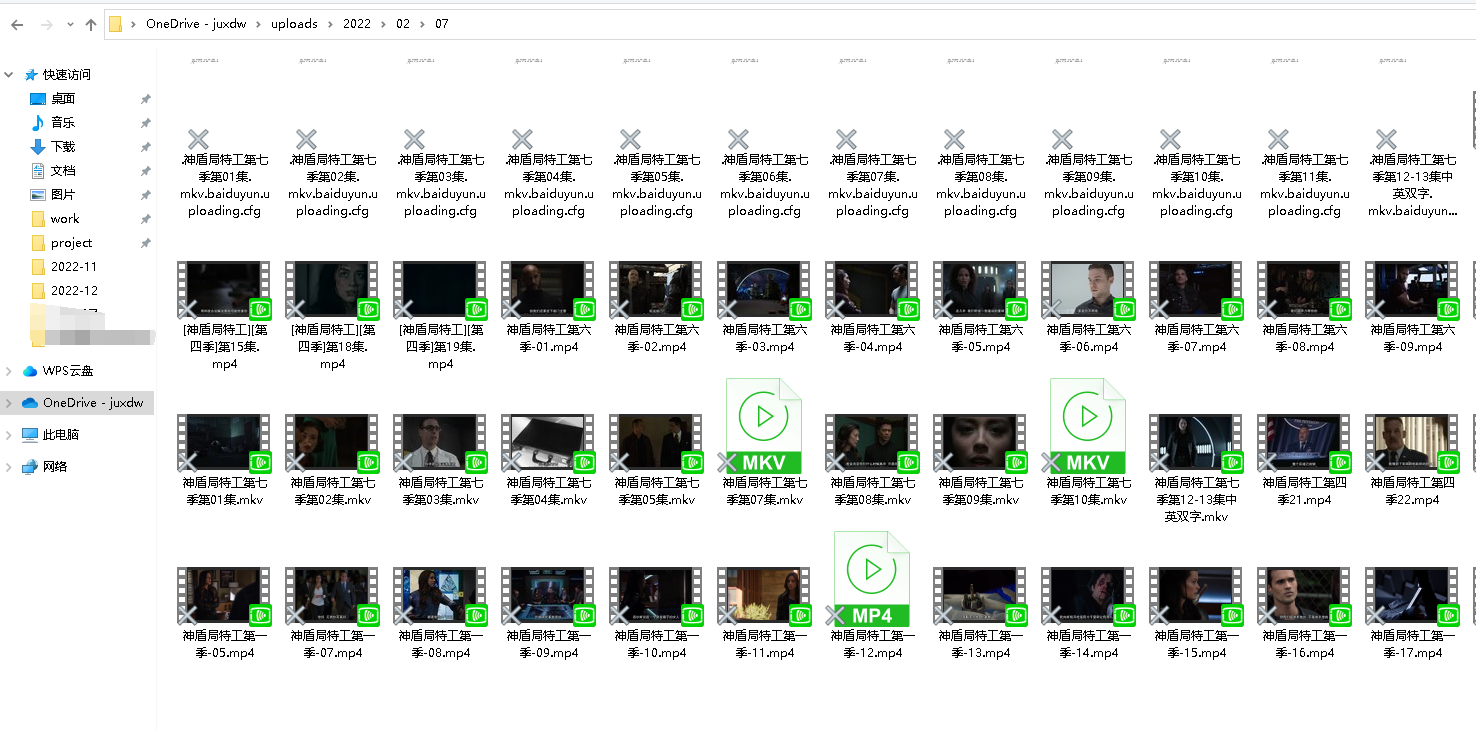Select video 神盾局特工第七季第03集.mkv thumbnail
1476x731 pixels.
click(x=439, y=443)
